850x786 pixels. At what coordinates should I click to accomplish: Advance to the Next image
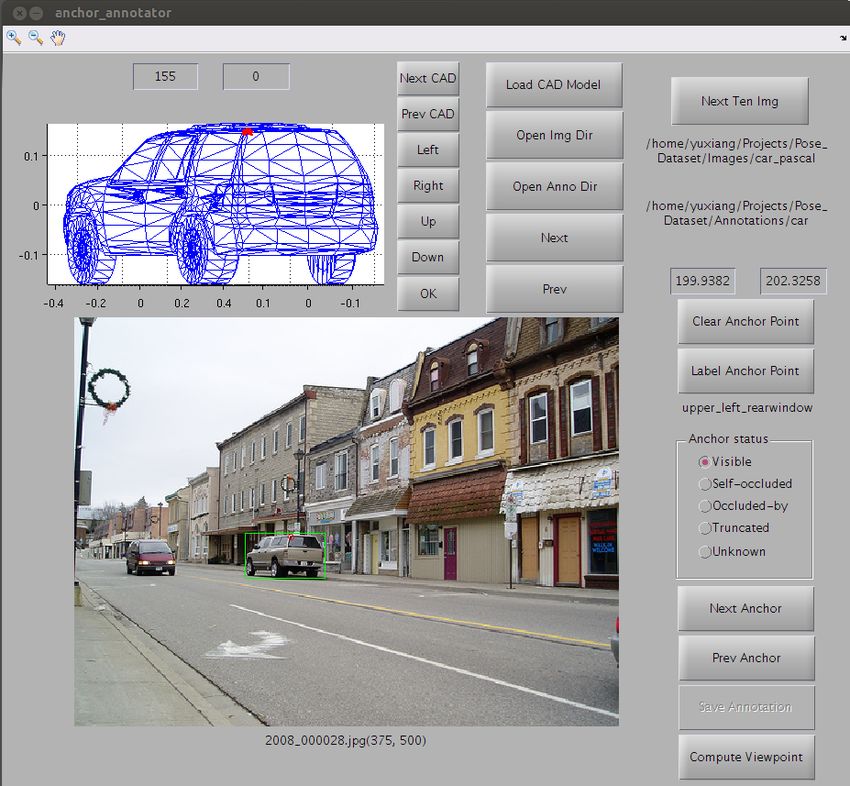pos(554,237)
